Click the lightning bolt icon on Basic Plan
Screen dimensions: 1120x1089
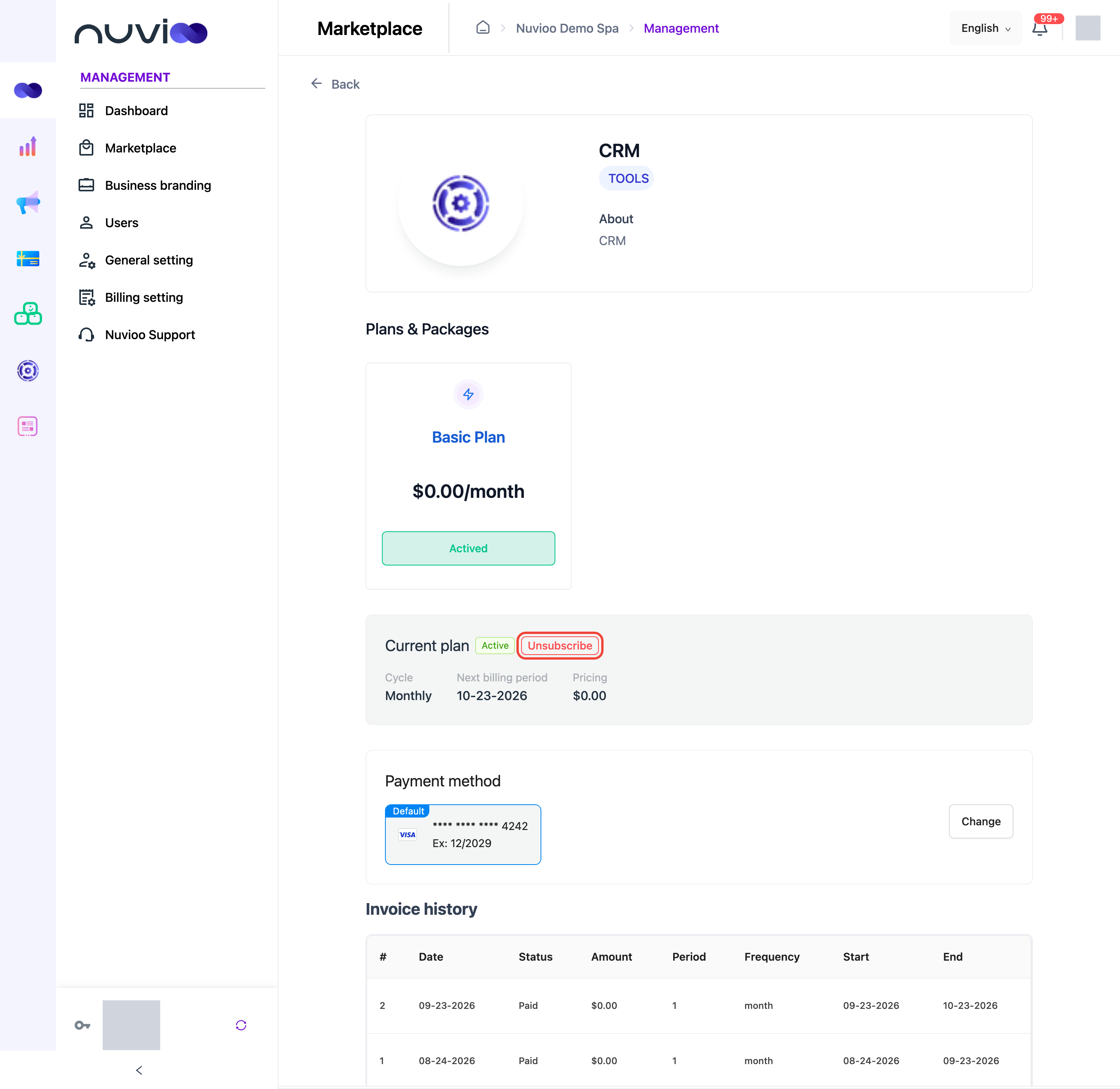pos(469,394)
